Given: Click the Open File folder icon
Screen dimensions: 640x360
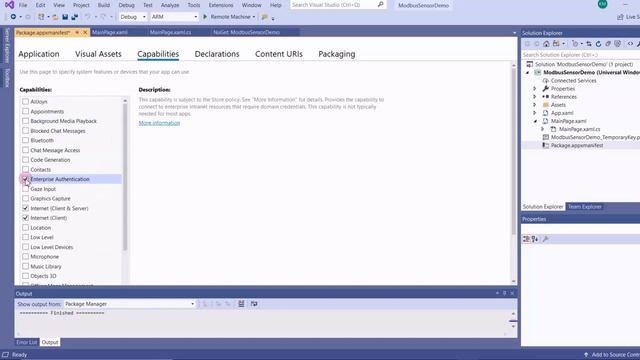Looking at the screenshot, I should 55,17.
